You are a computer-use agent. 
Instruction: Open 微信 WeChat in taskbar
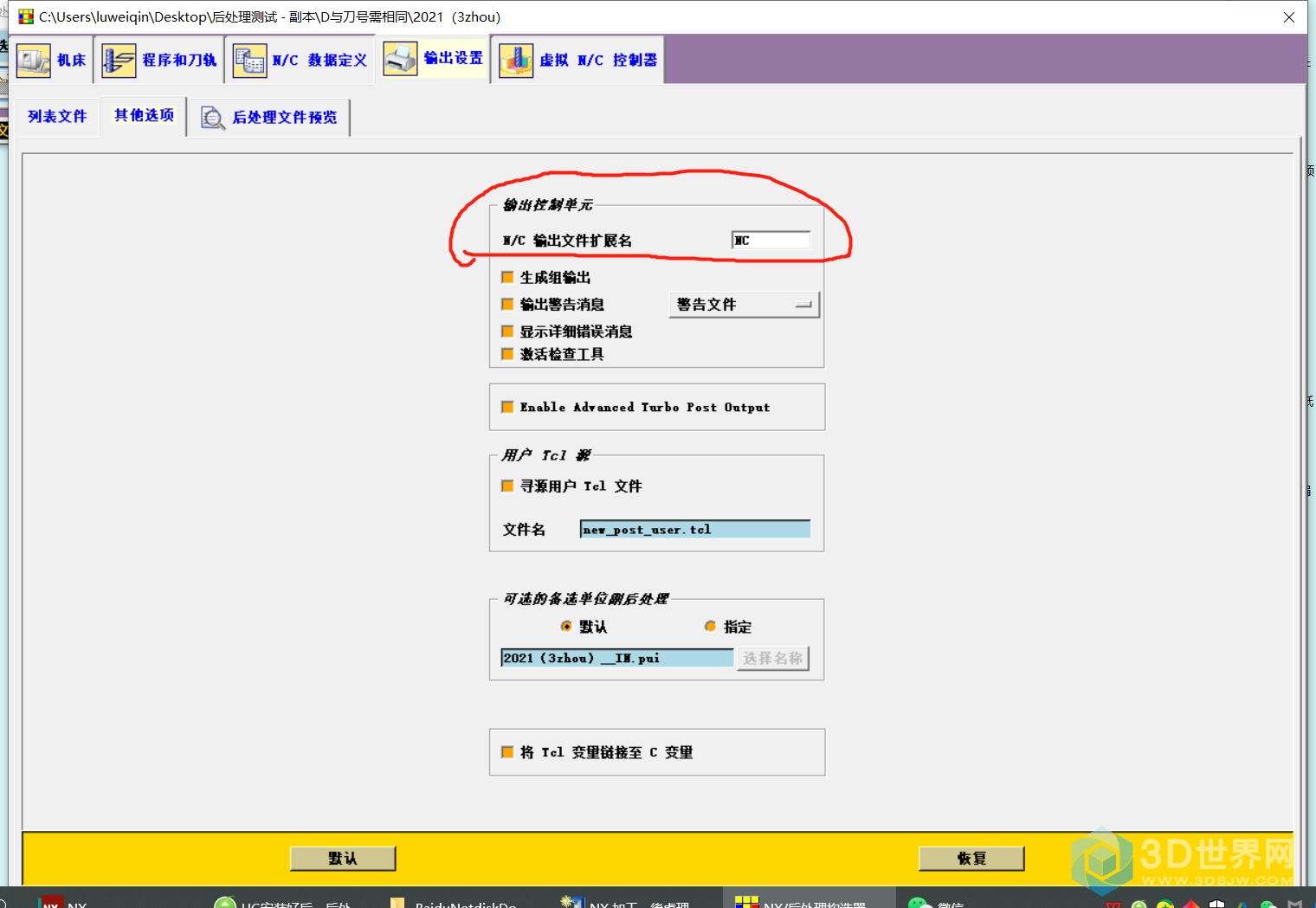point(937,902)
